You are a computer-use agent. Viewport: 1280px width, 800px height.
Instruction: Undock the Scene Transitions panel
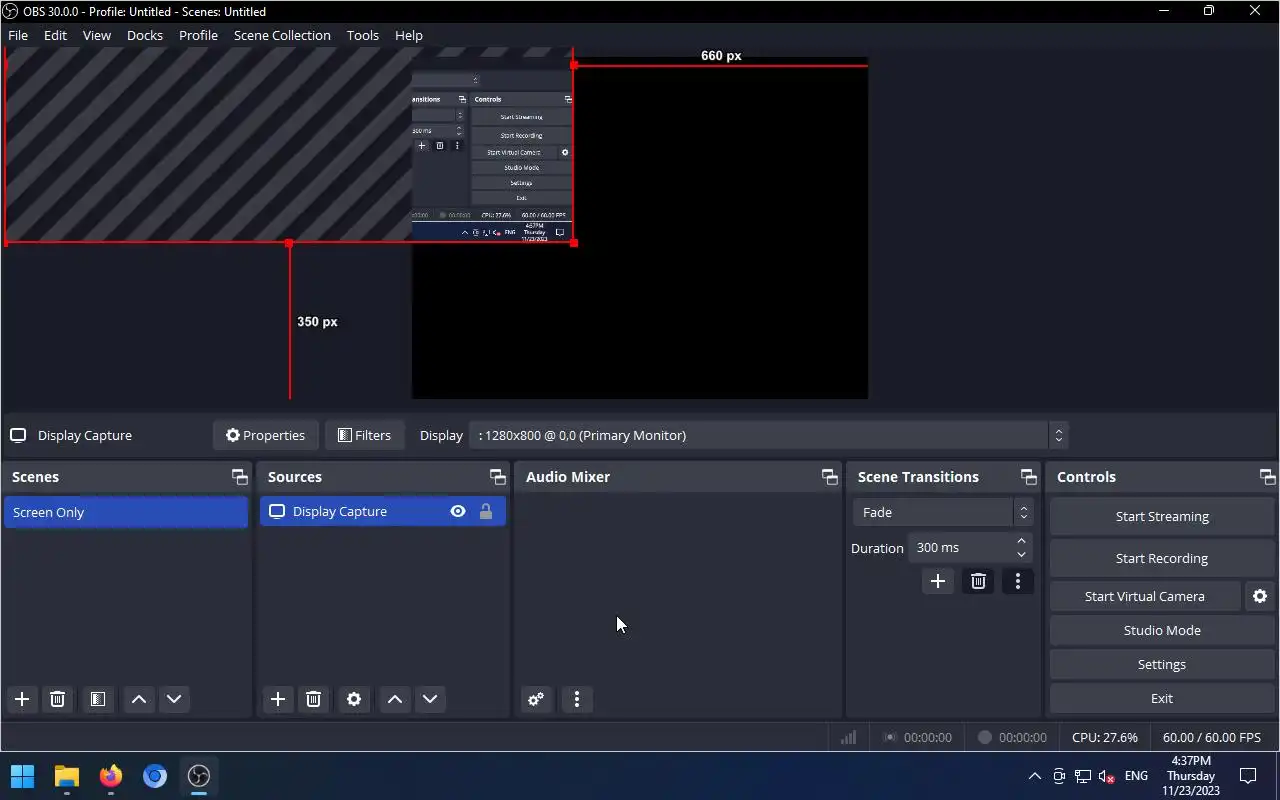click(1028, 477)
